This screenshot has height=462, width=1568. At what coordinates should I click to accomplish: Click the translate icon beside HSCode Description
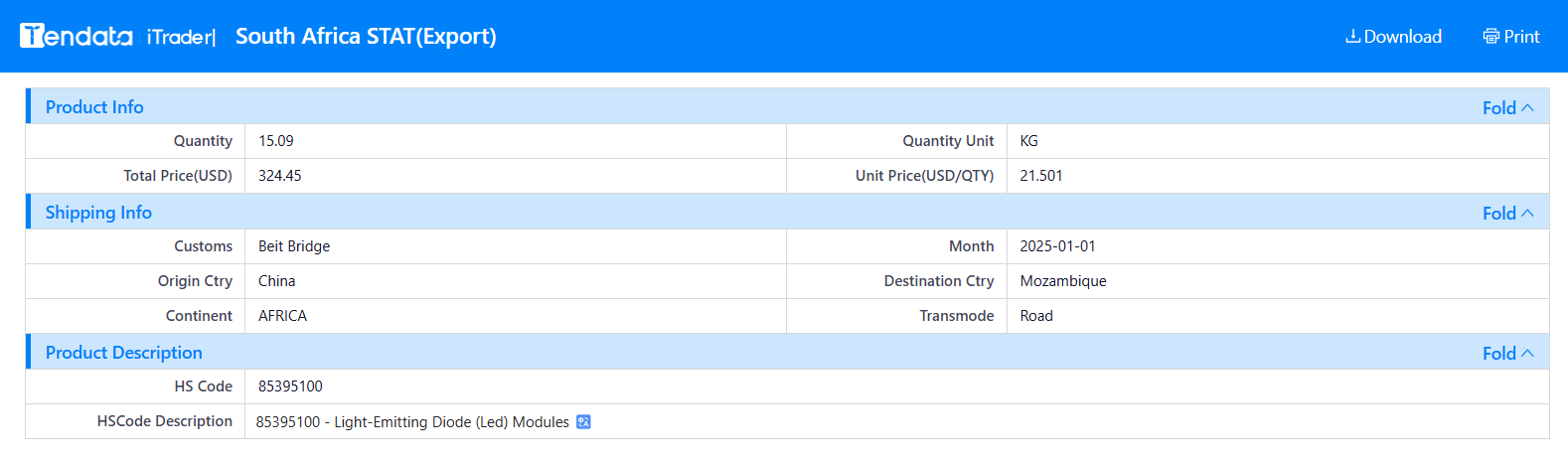583,422
